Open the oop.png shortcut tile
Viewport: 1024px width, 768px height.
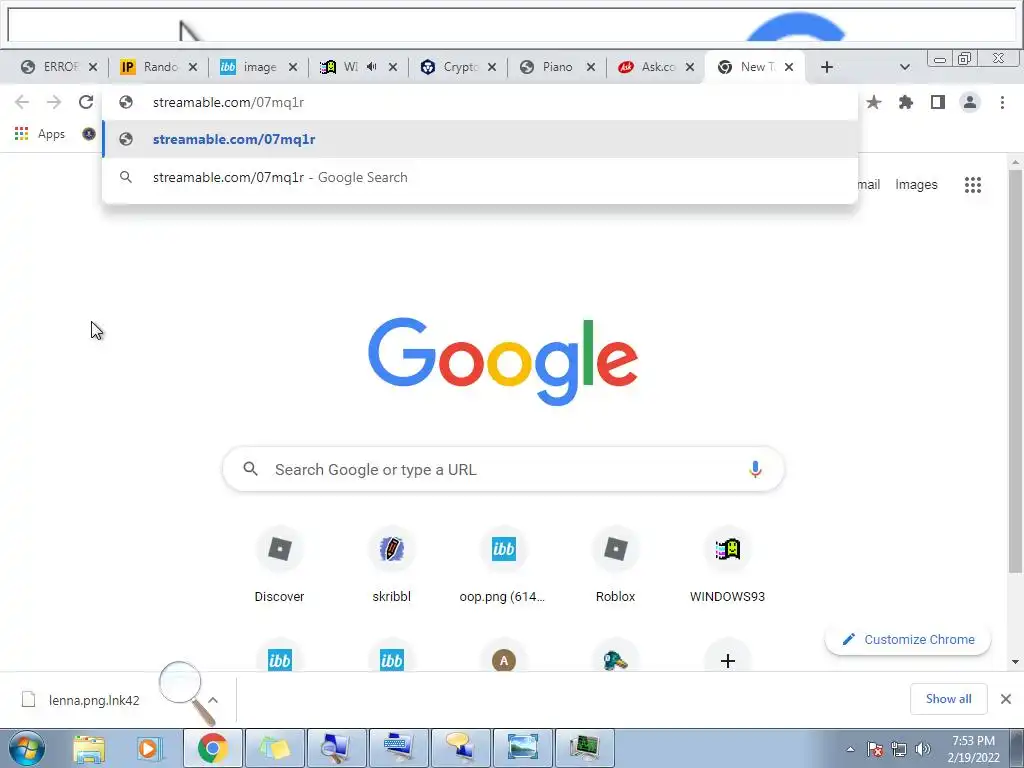pyautogui.click(x=503, y=566)
